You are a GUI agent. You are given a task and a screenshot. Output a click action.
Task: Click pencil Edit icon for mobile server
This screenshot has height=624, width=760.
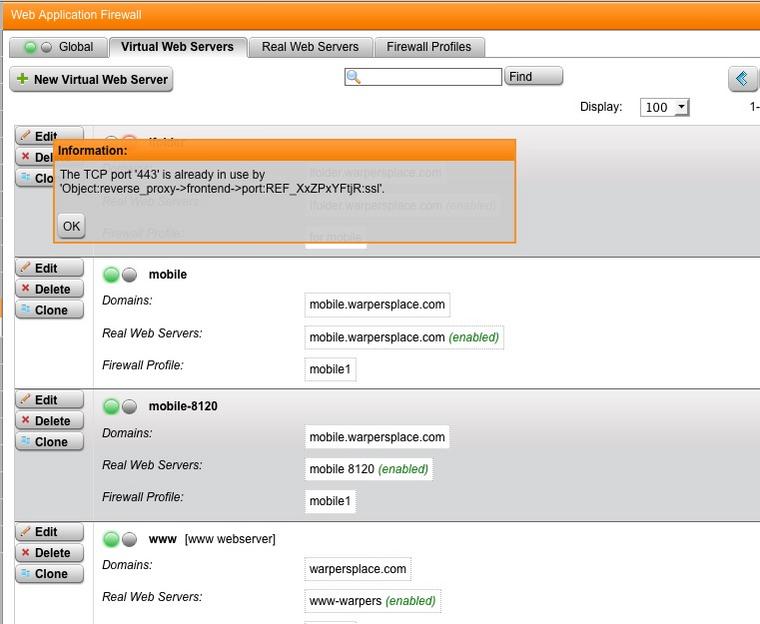26,268
